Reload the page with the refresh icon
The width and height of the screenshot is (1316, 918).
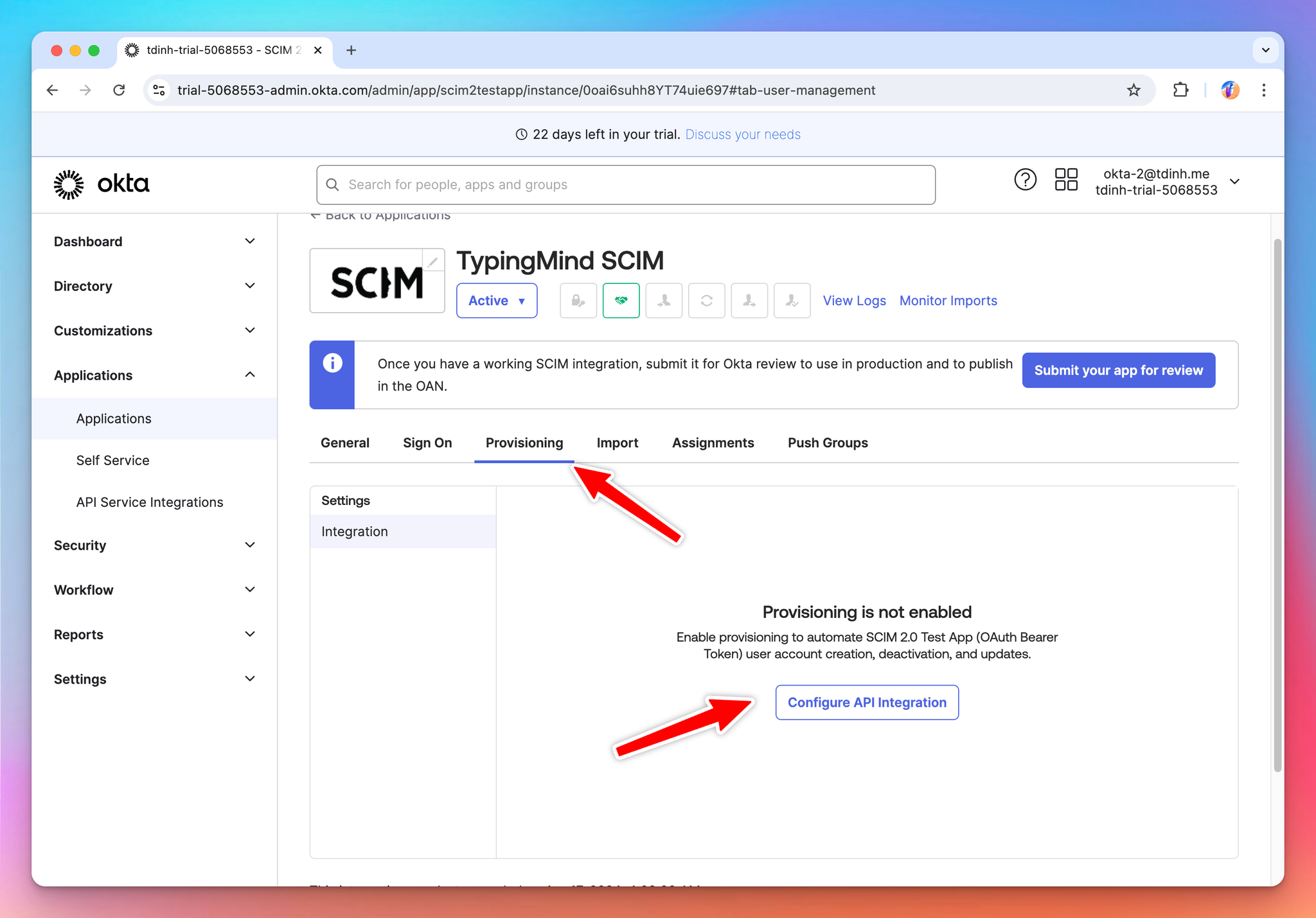point(119,90)
